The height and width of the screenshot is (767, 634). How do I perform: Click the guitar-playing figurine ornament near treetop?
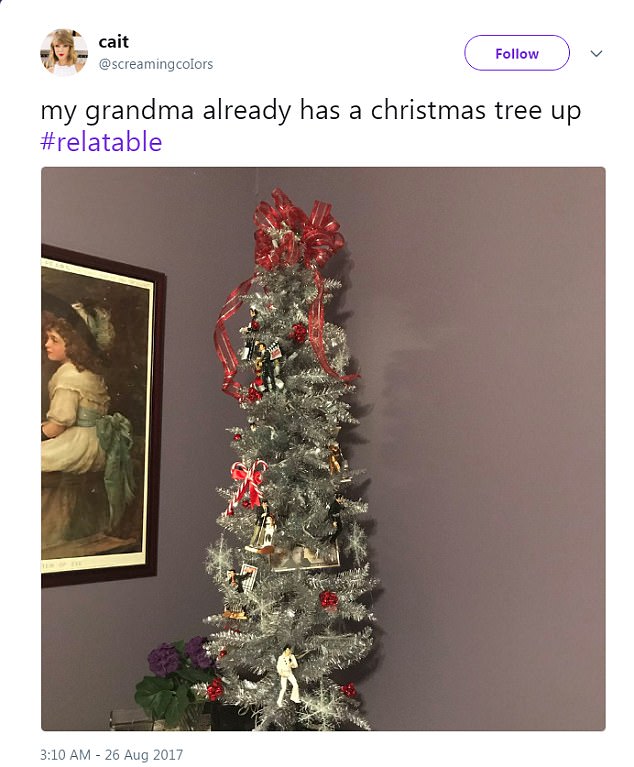(264, 364)
